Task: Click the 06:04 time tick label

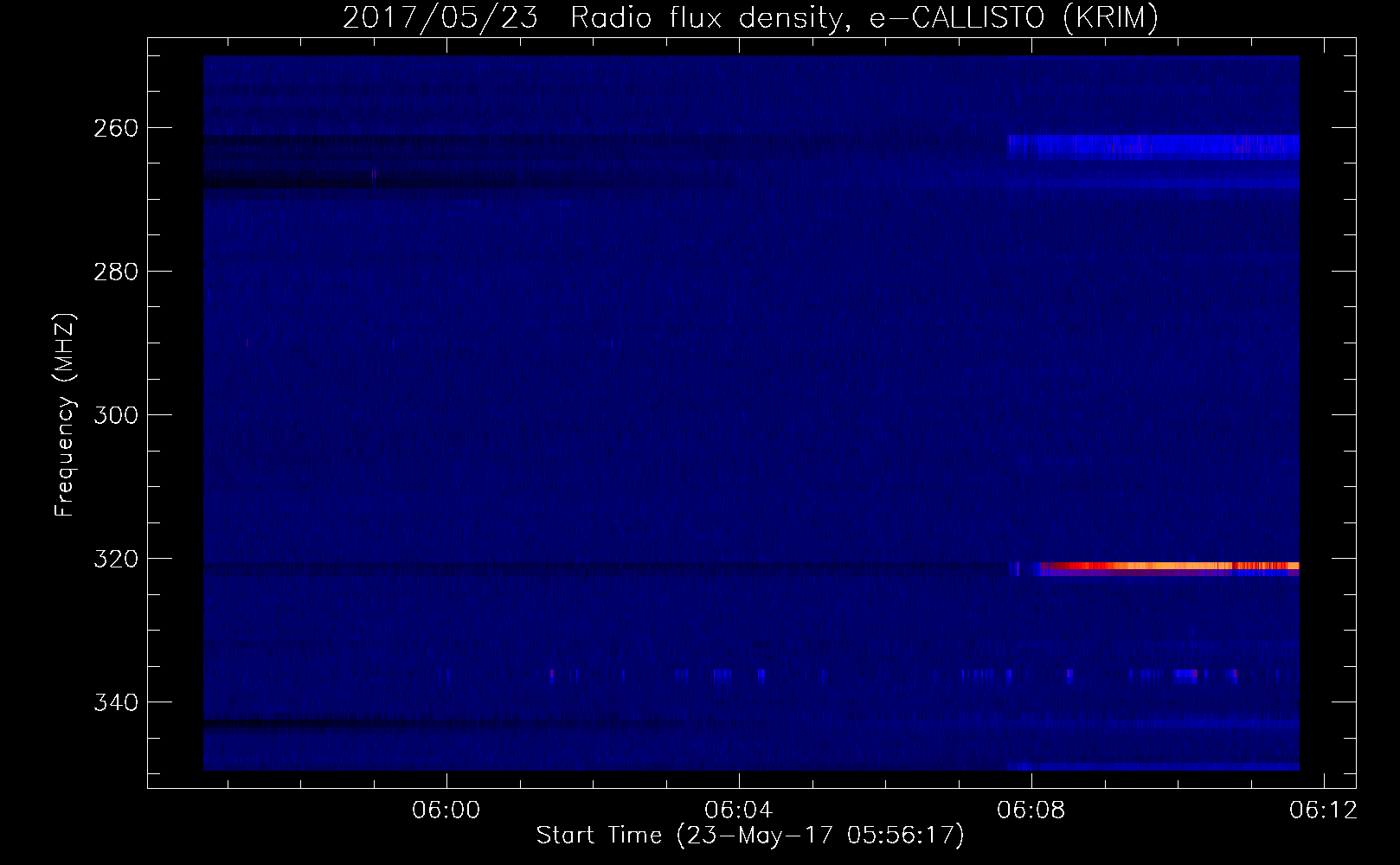Action: click(x=740, y=811)
